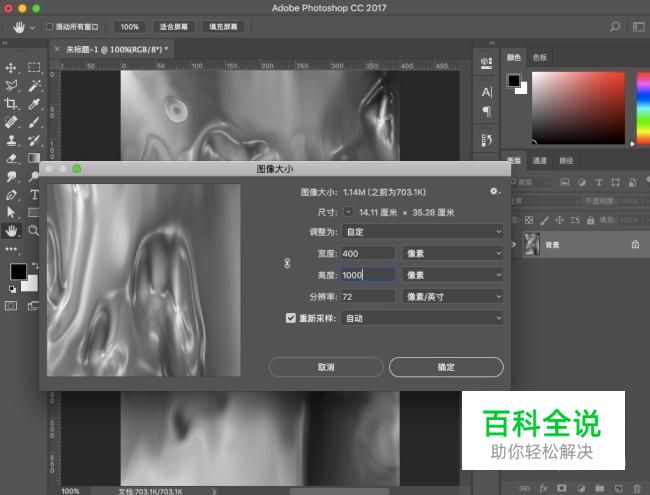Select the Healing Brush tool
650x495 pixels.
click(x=11, y=122)
